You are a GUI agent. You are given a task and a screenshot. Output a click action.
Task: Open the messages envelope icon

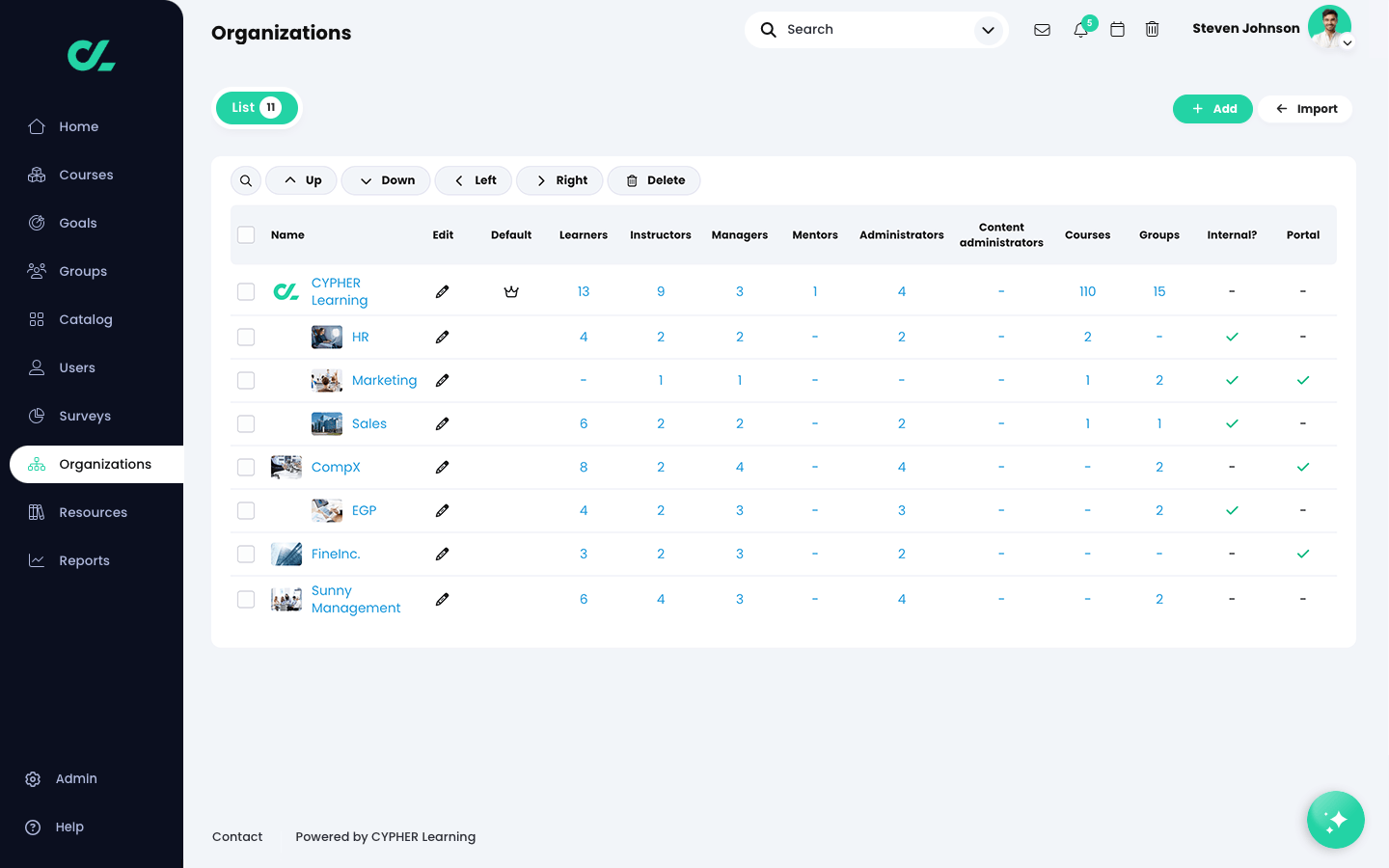point(1042,30)
